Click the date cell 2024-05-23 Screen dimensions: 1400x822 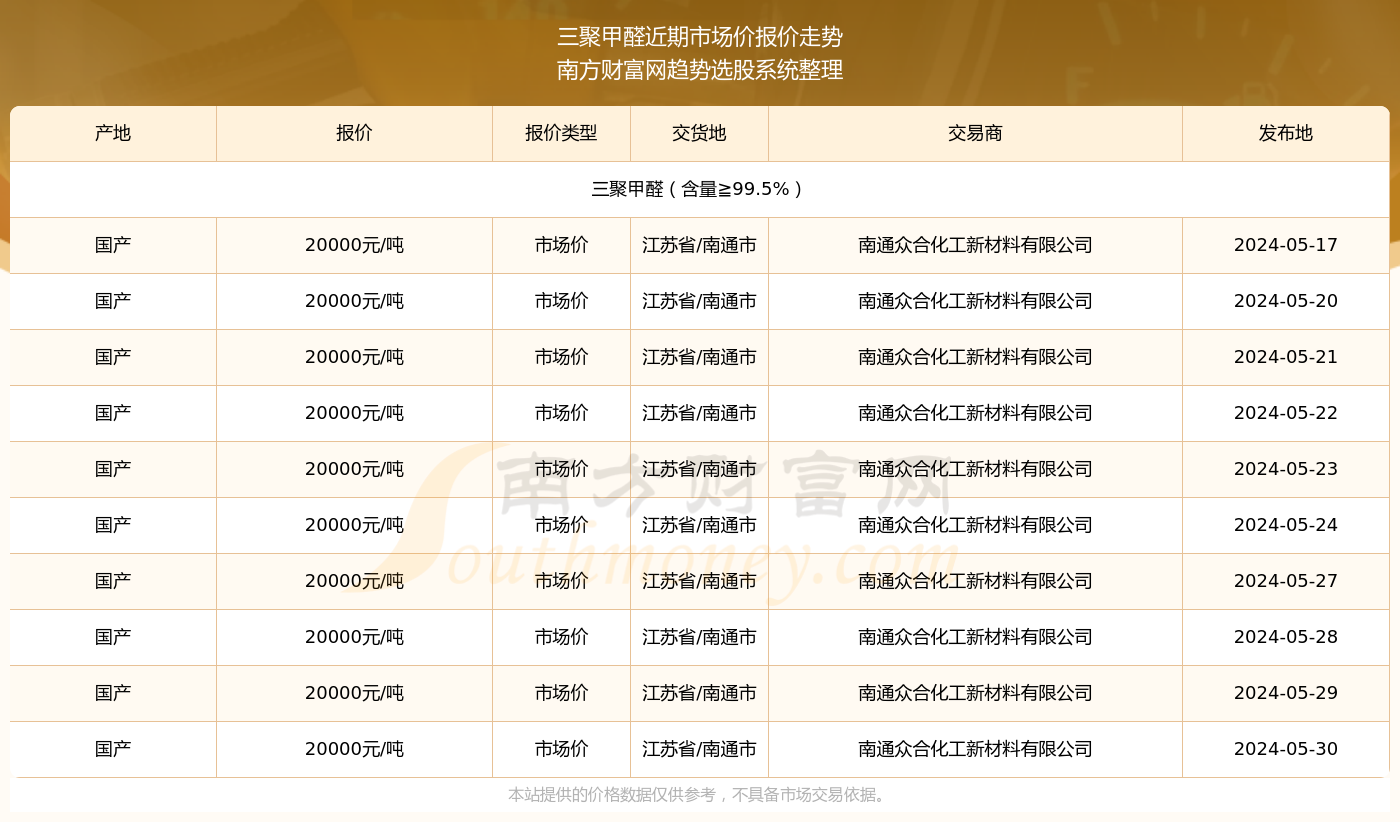[x=1286, y=469]
